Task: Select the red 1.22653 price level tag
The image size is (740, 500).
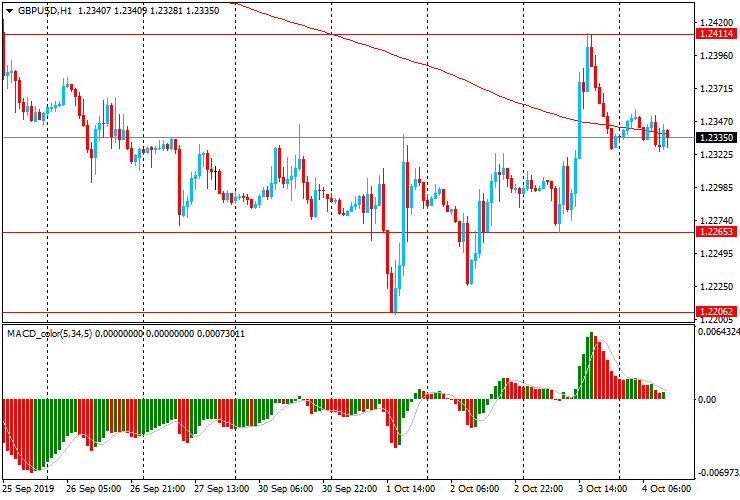Action: point(716,231)
